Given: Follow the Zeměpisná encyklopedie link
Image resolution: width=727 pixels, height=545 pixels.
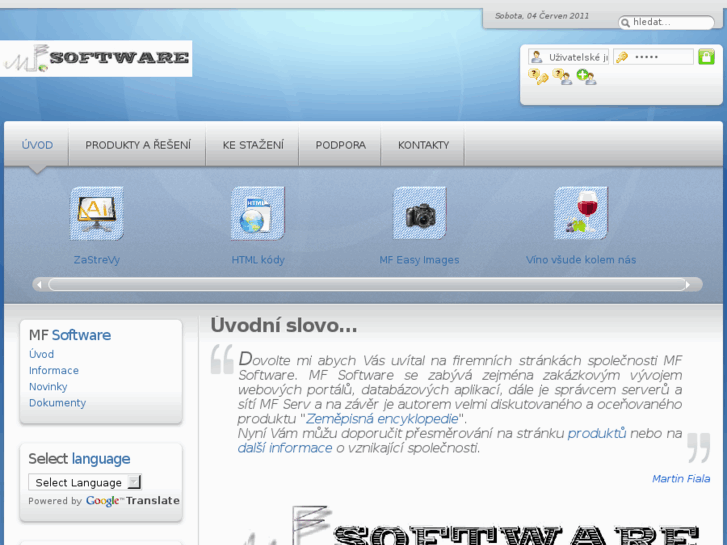Looking at the screenshot, I should tap(382, 419).
